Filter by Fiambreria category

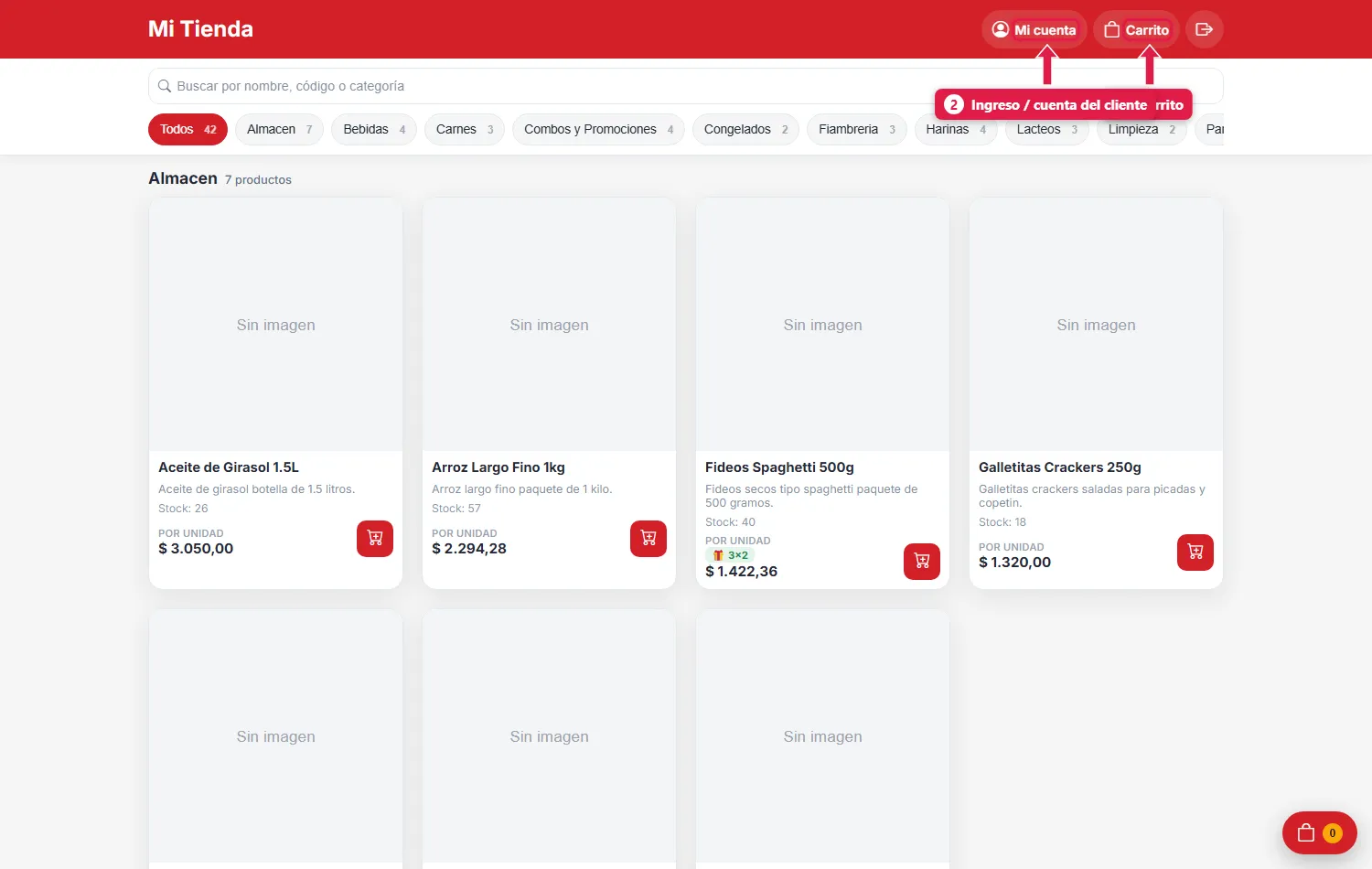coord(857,129)
